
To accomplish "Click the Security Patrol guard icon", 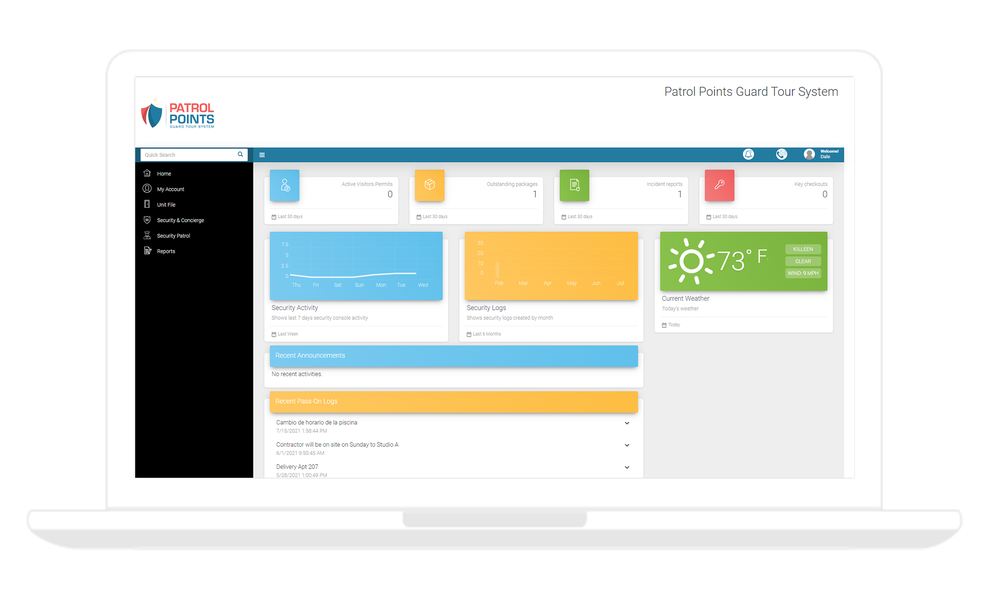I will coord(147,235).
